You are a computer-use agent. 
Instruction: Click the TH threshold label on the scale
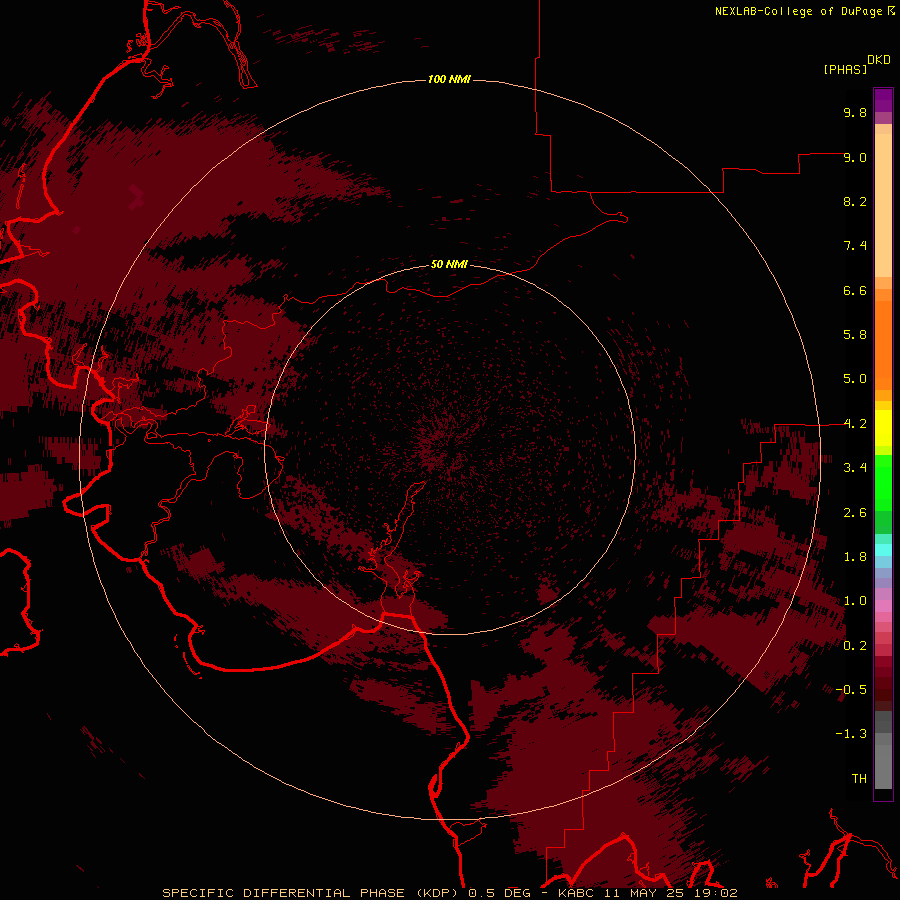click(859, 779)
